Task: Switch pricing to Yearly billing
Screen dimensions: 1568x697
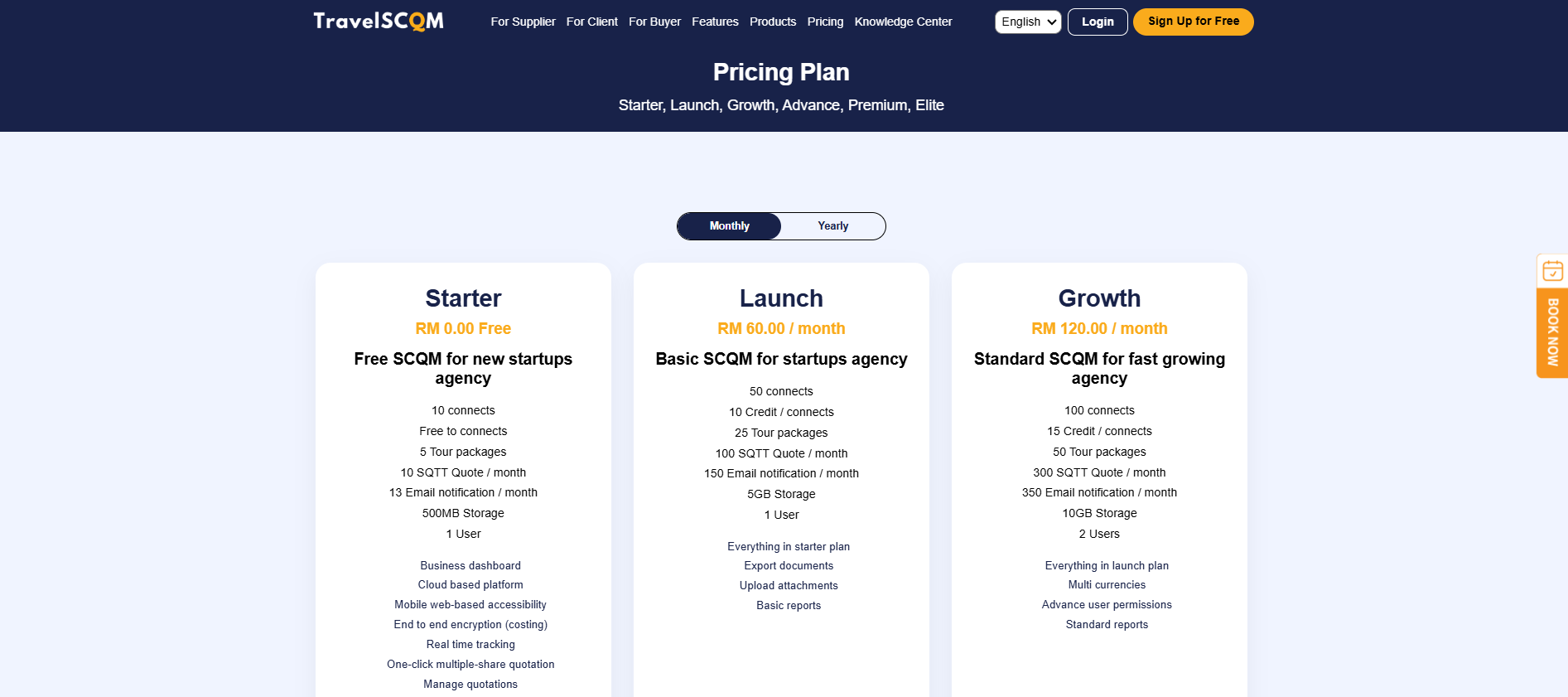Action: [832, 226]
